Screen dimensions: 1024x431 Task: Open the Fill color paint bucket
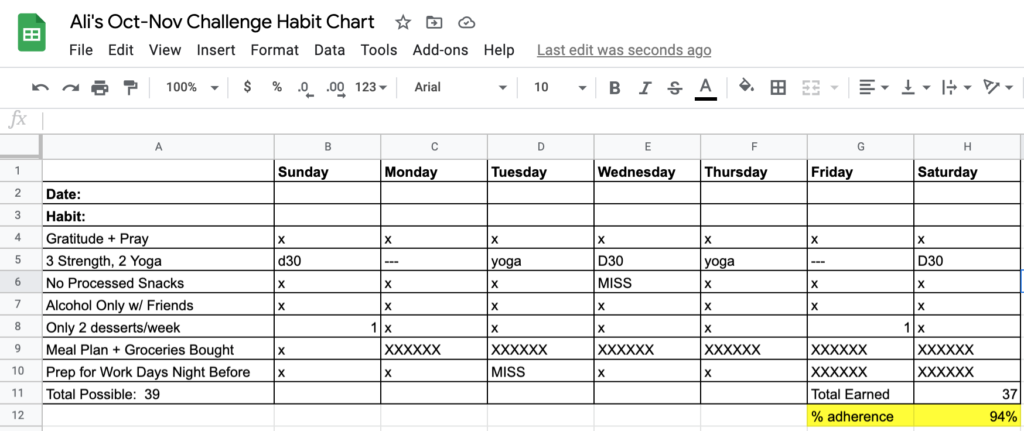point(746,86)
